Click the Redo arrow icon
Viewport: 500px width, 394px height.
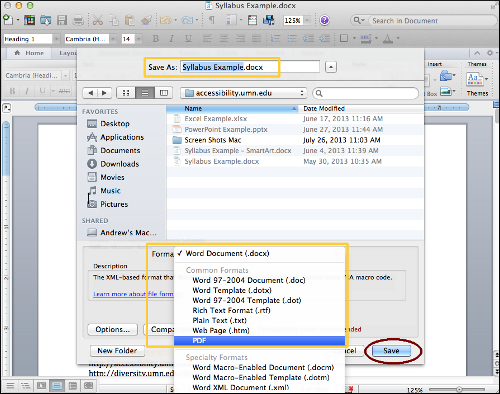pyautogui.click(x=187, y=20)
